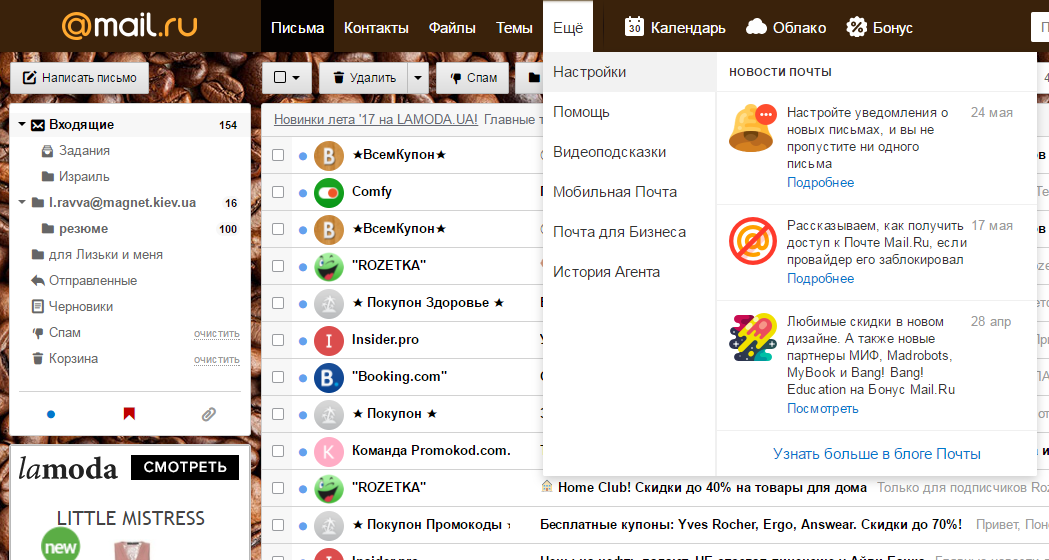Click the Покупон Здоровье avatar
Image resolution: width=1049 pixels, height=560 pixels.
328,303
